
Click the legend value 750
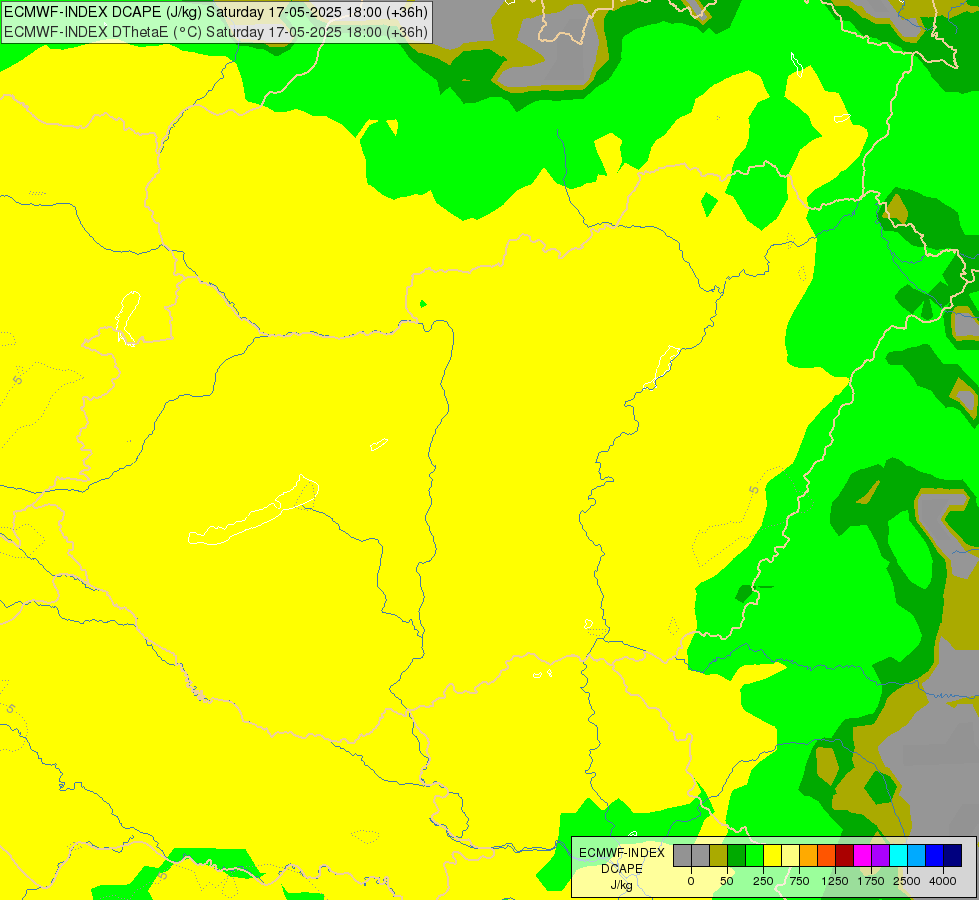tap(799, 881)
